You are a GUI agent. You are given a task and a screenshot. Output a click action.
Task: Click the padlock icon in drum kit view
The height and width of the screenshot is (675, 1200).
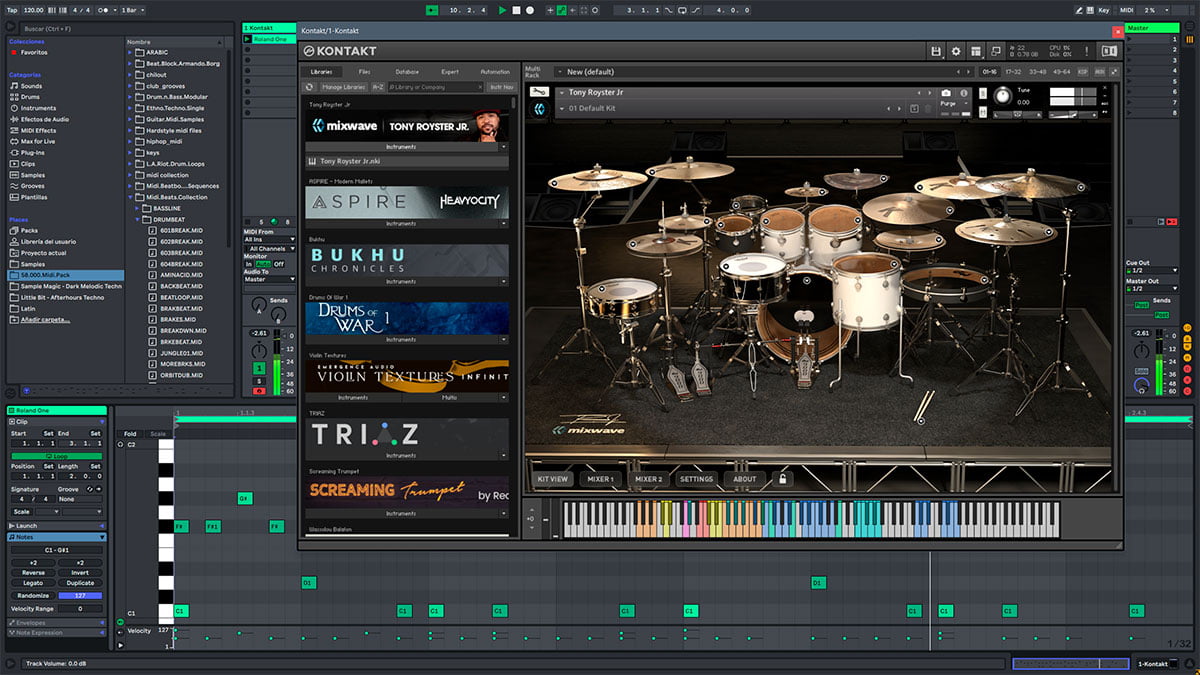[x=782, y=479]
